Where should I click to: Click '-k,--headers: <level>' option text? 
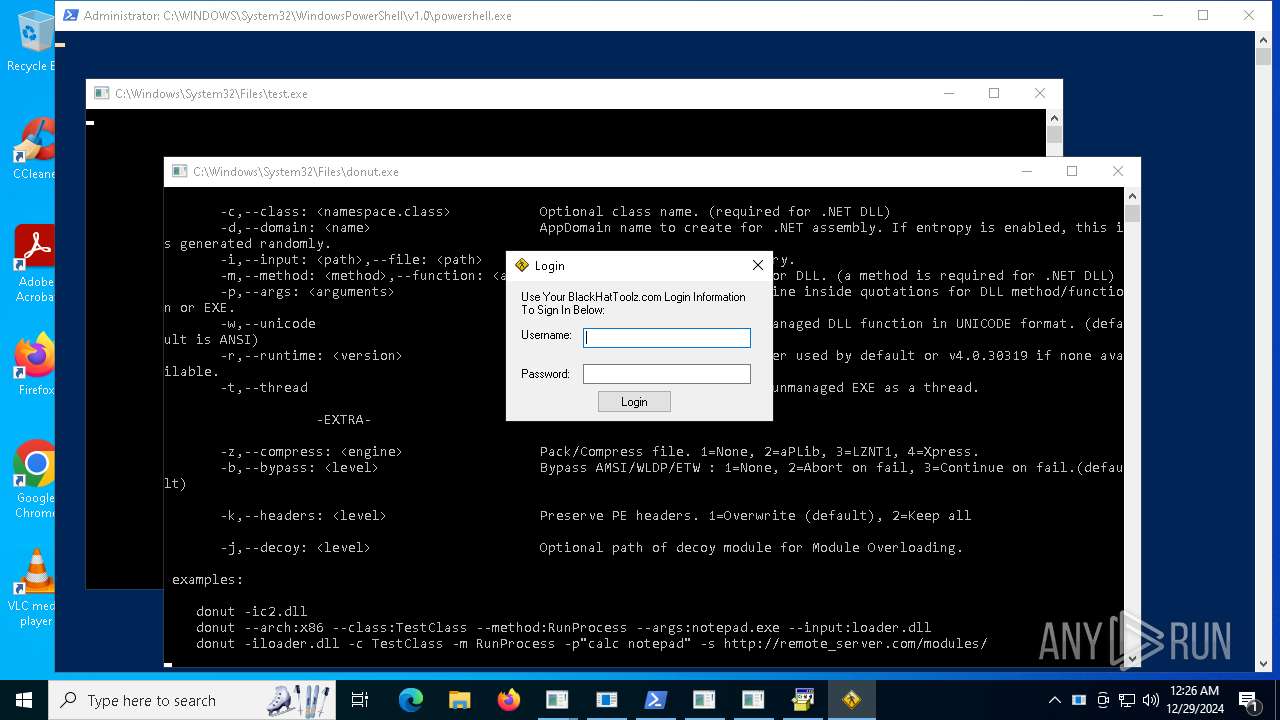point(303,515)
